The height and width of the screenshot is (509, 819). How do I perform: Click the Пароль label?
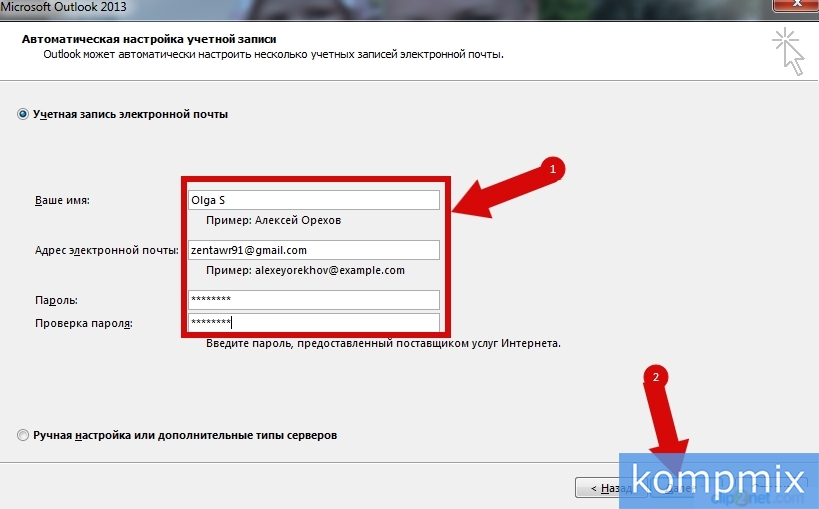pos(56,300)
